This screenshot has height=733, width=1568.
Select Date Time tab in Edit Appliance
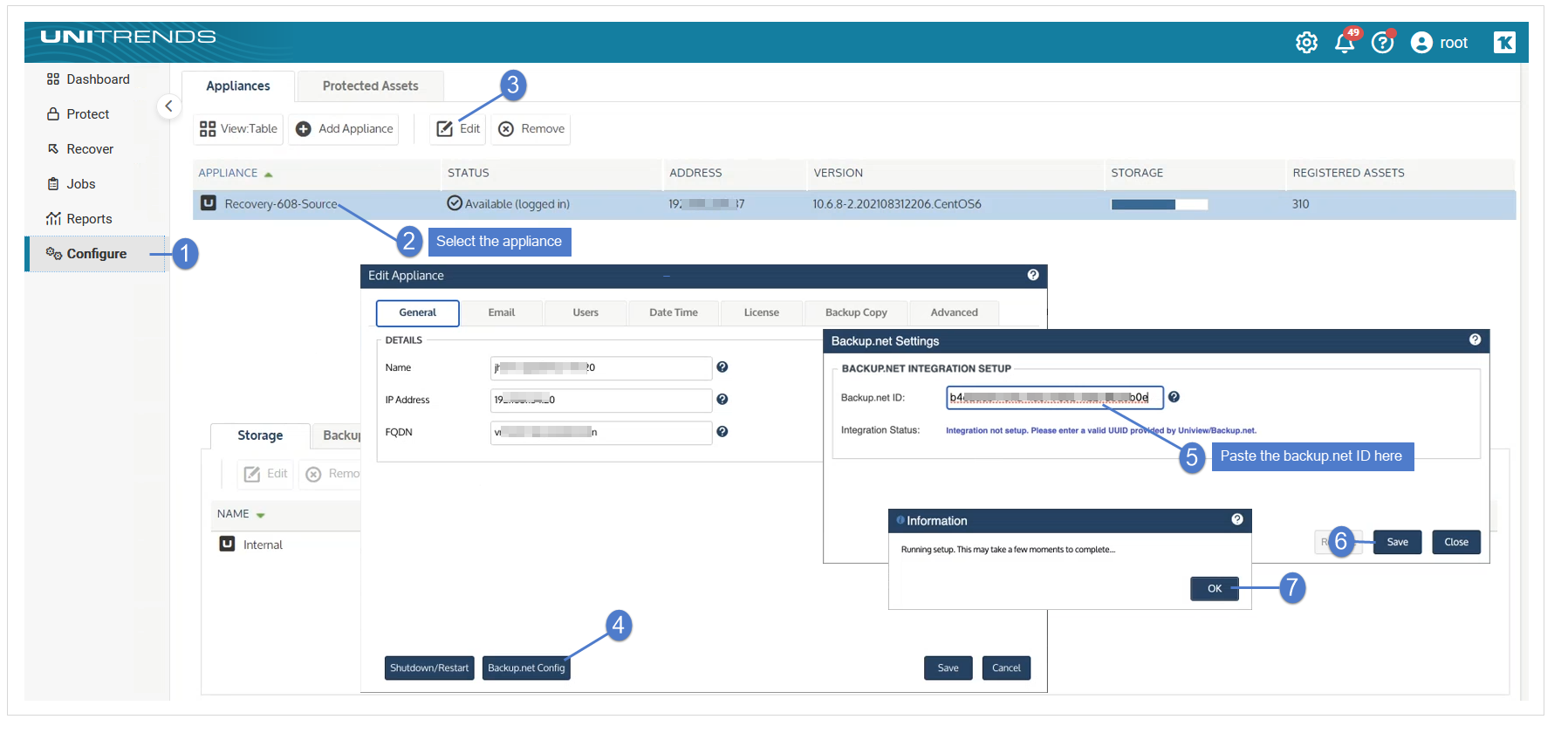click(674, 312)
